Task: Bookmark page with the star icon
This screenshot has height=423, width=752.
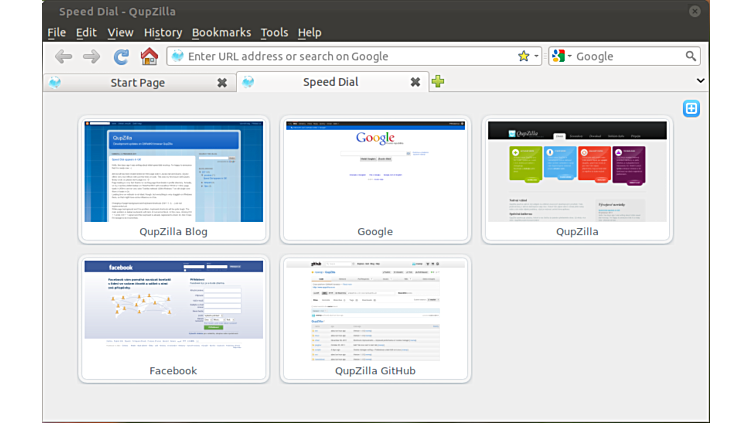Action: pos(523,57)
